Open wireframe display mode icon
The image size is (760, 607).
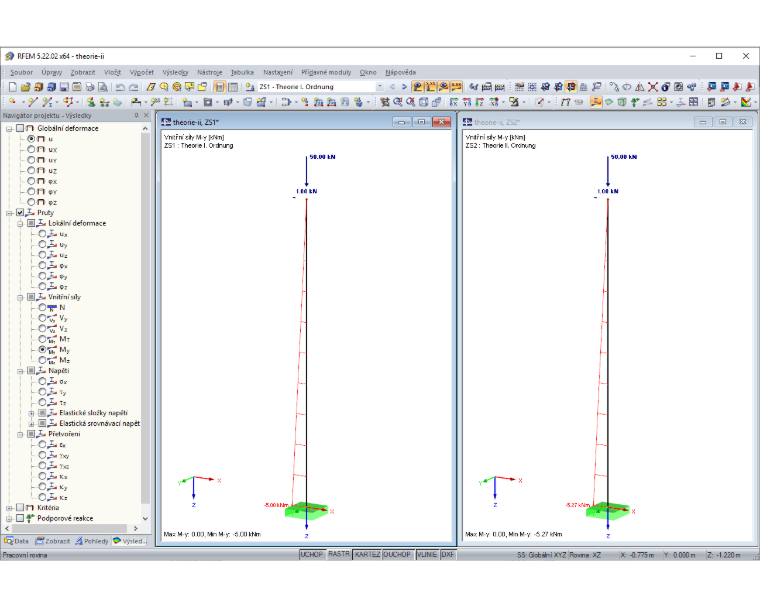pos(423,102)
